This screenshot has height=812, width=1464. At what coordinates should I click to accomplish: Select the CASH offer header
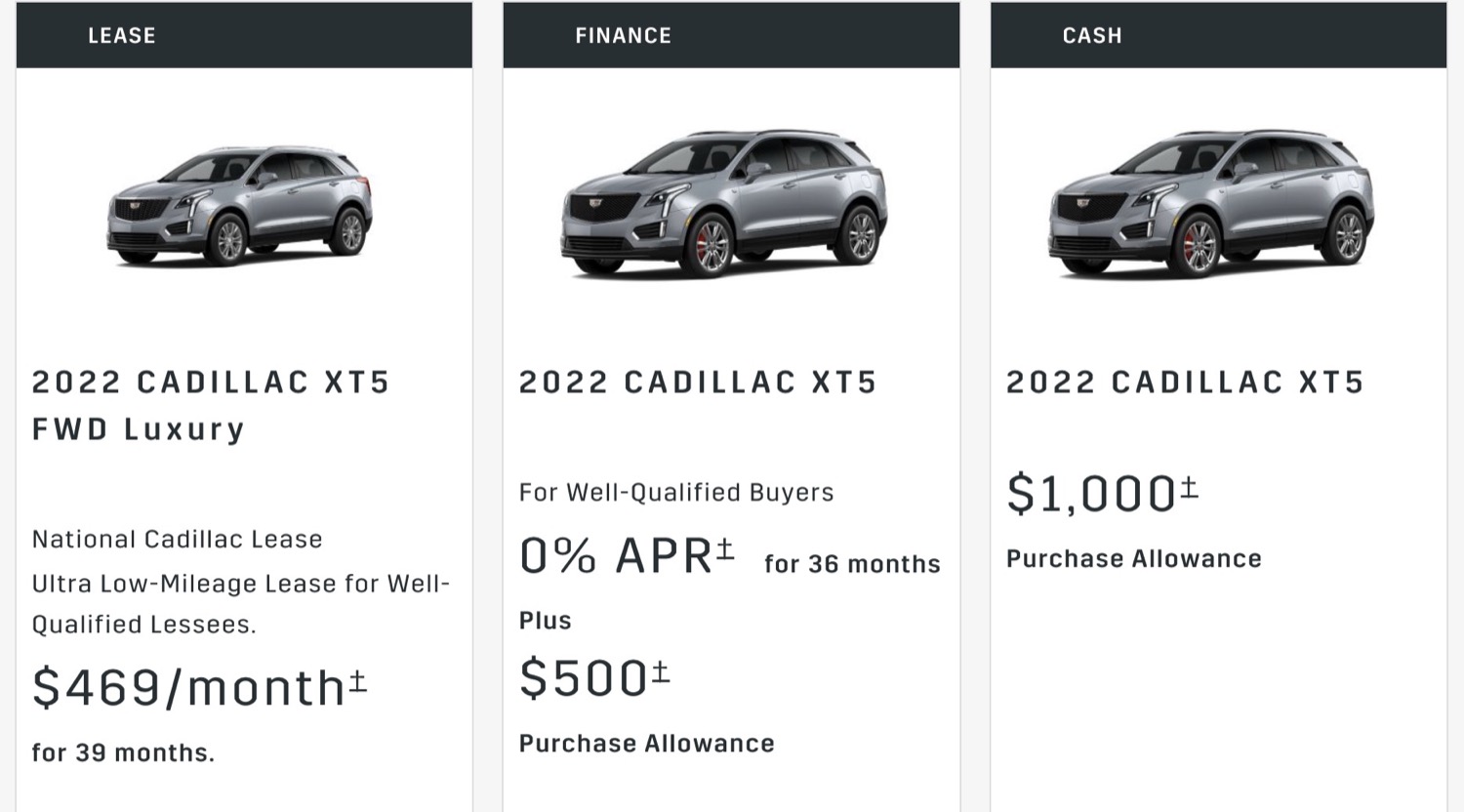(x=1218, y=35)
